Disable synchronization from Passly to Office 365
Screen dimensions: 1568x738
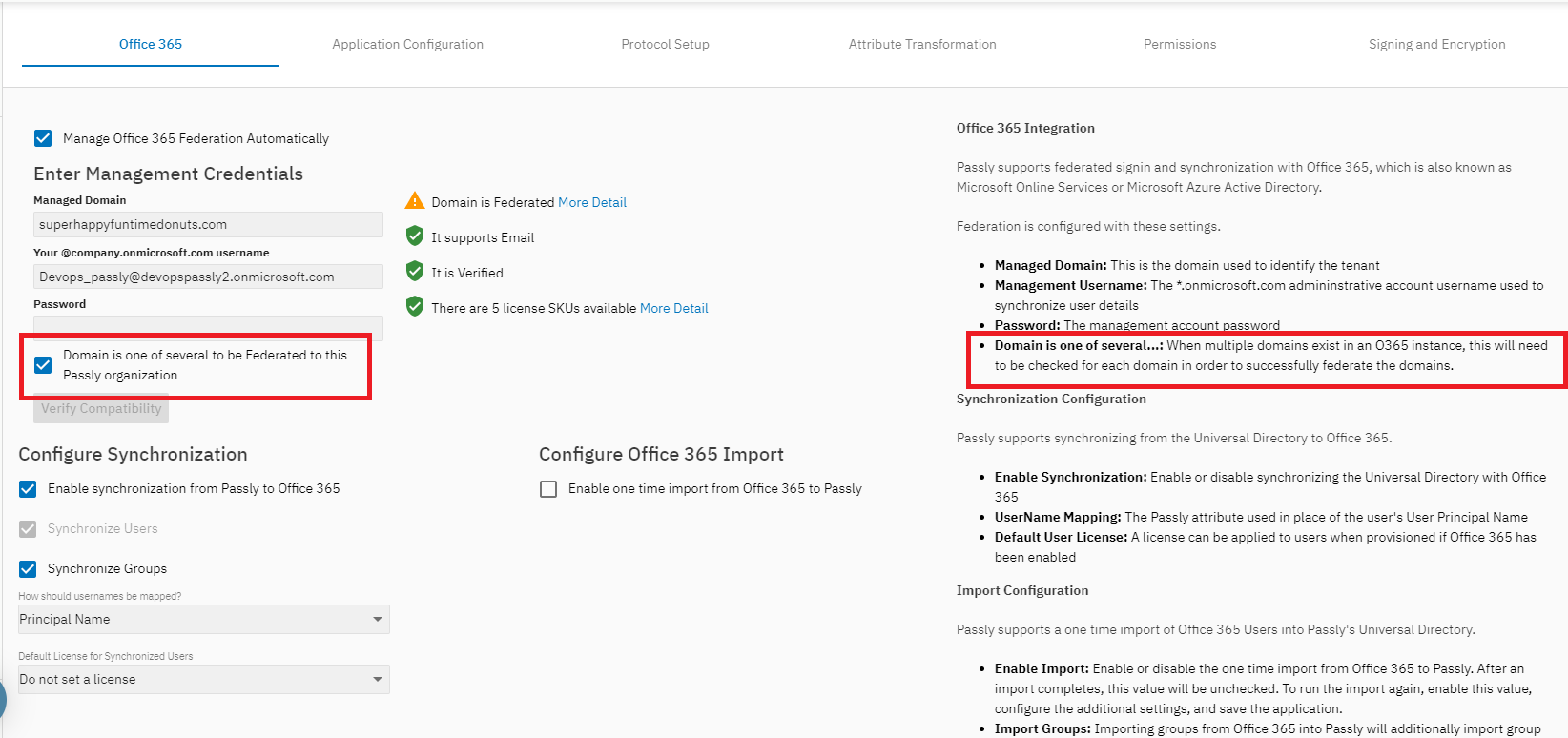point(28,489)
